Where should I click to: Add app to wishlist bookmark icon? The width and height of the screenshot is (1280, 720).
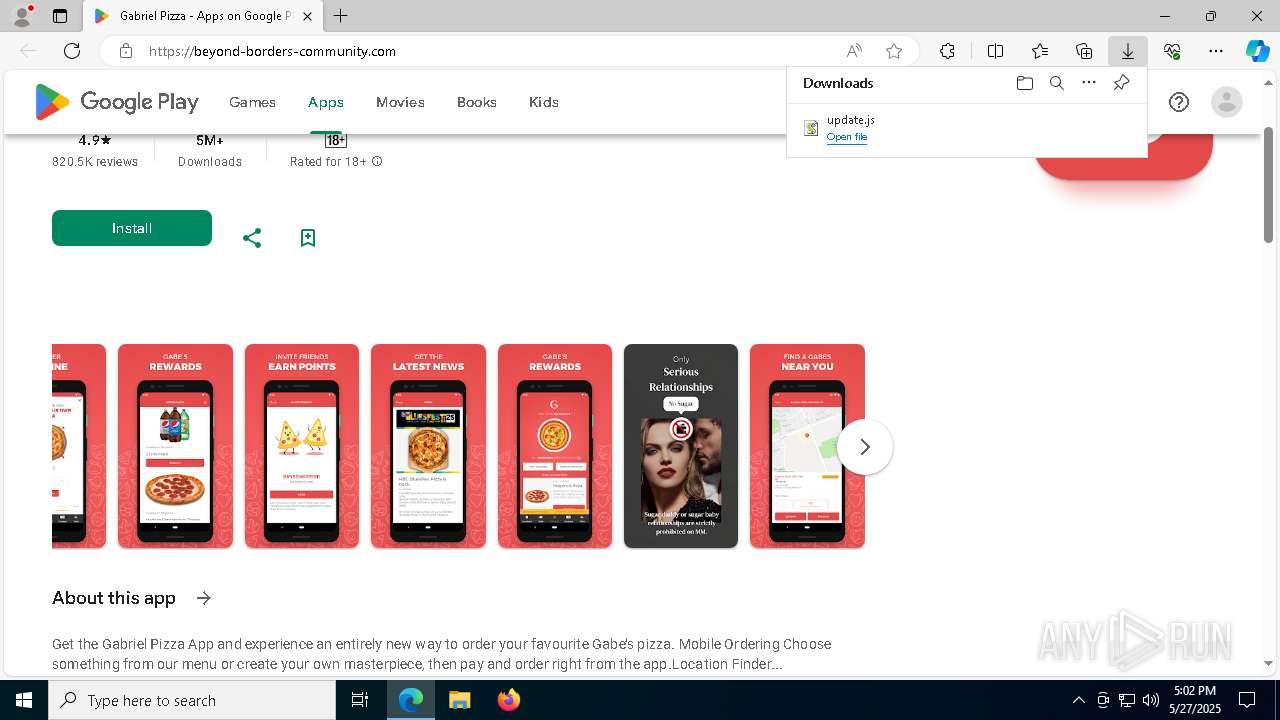tap(308, 238)
